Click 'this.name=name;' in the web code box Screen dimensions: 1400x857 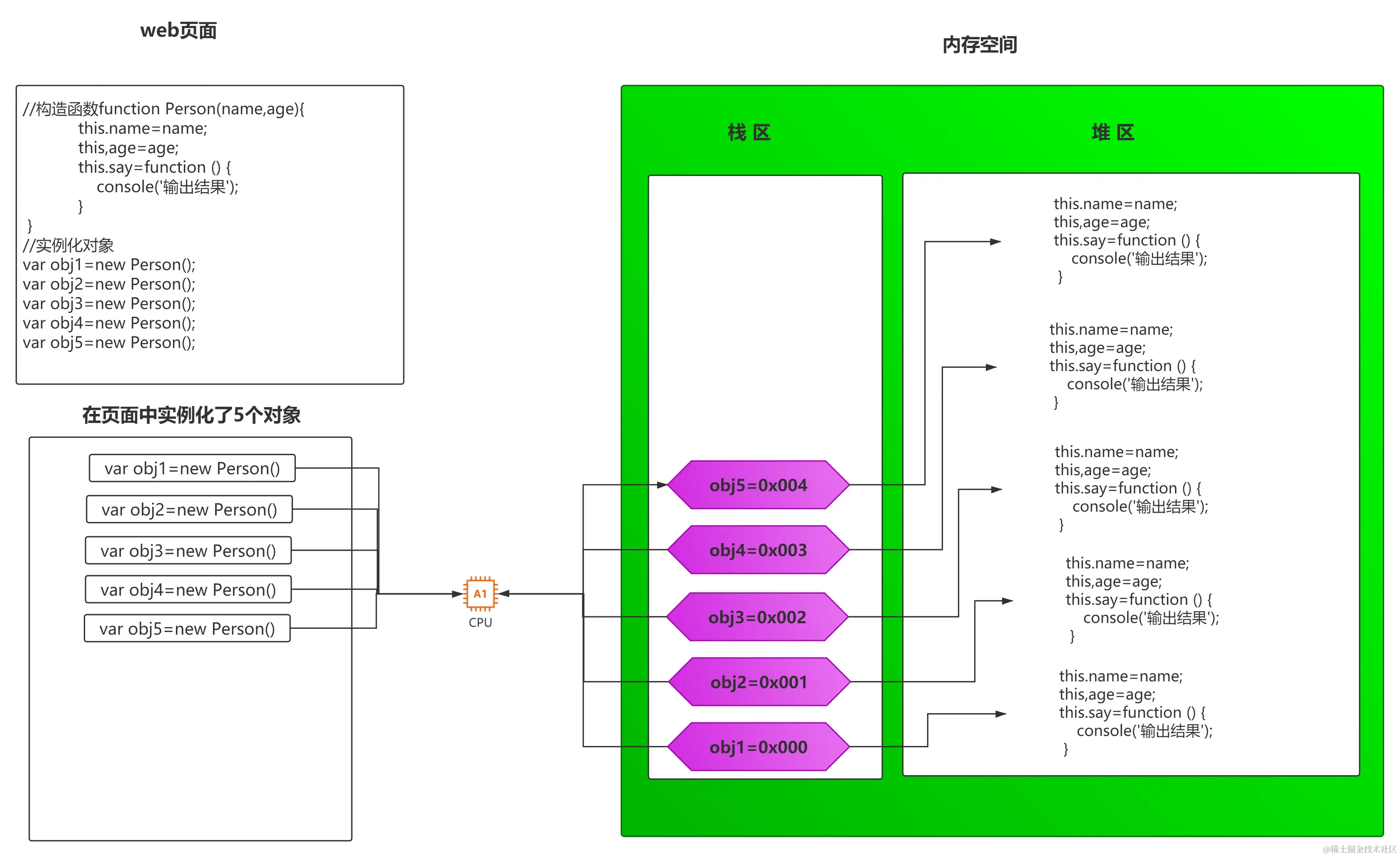pos(143,128)
